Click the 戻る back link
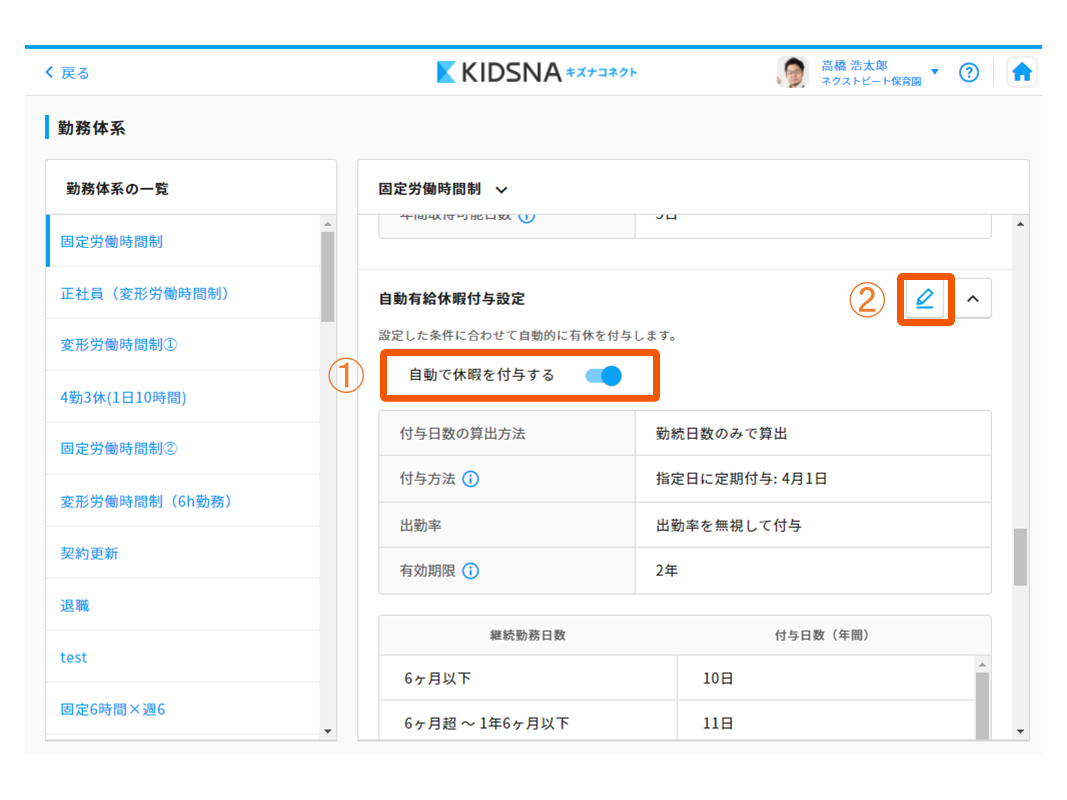1067x800 pixels. (x=67, y=73)
